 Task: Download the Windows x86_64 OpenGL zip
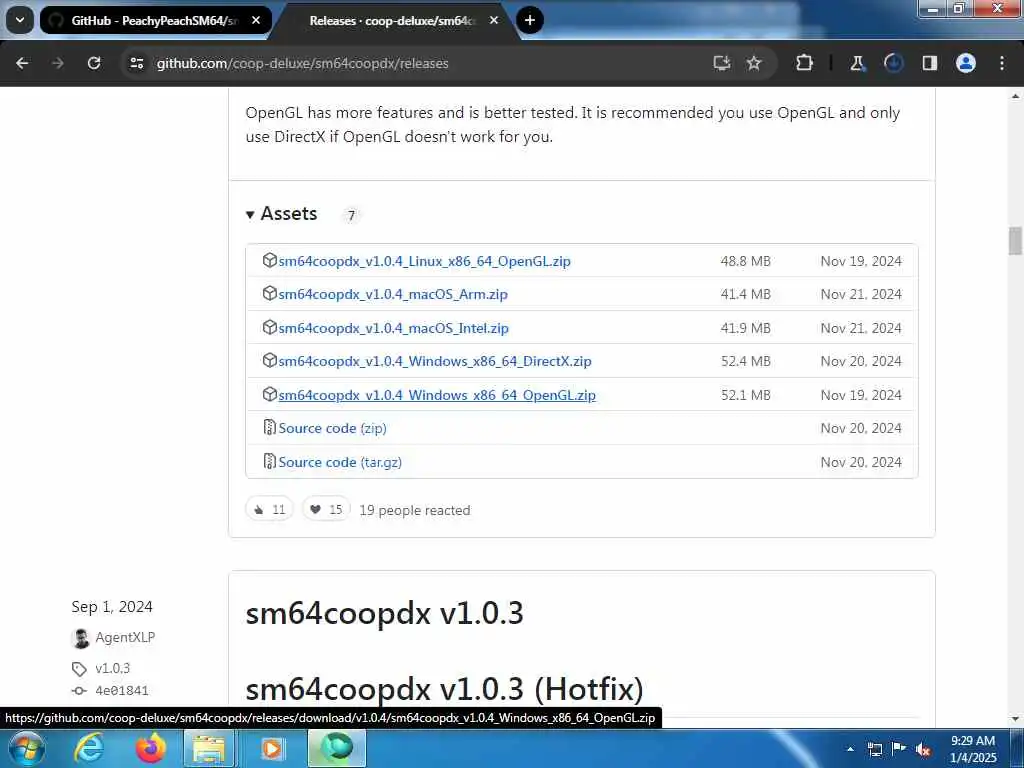tap(437, 395)
